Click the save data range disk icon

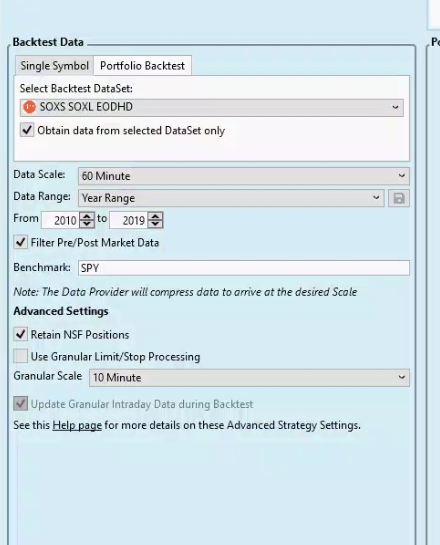pos(399,198)
